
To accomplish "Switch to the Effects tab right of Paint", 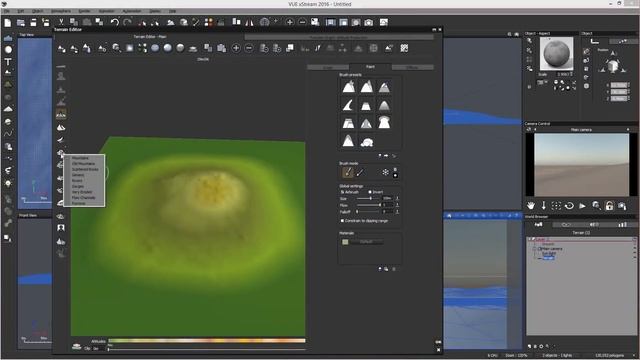I will click(x=412, y=67).
